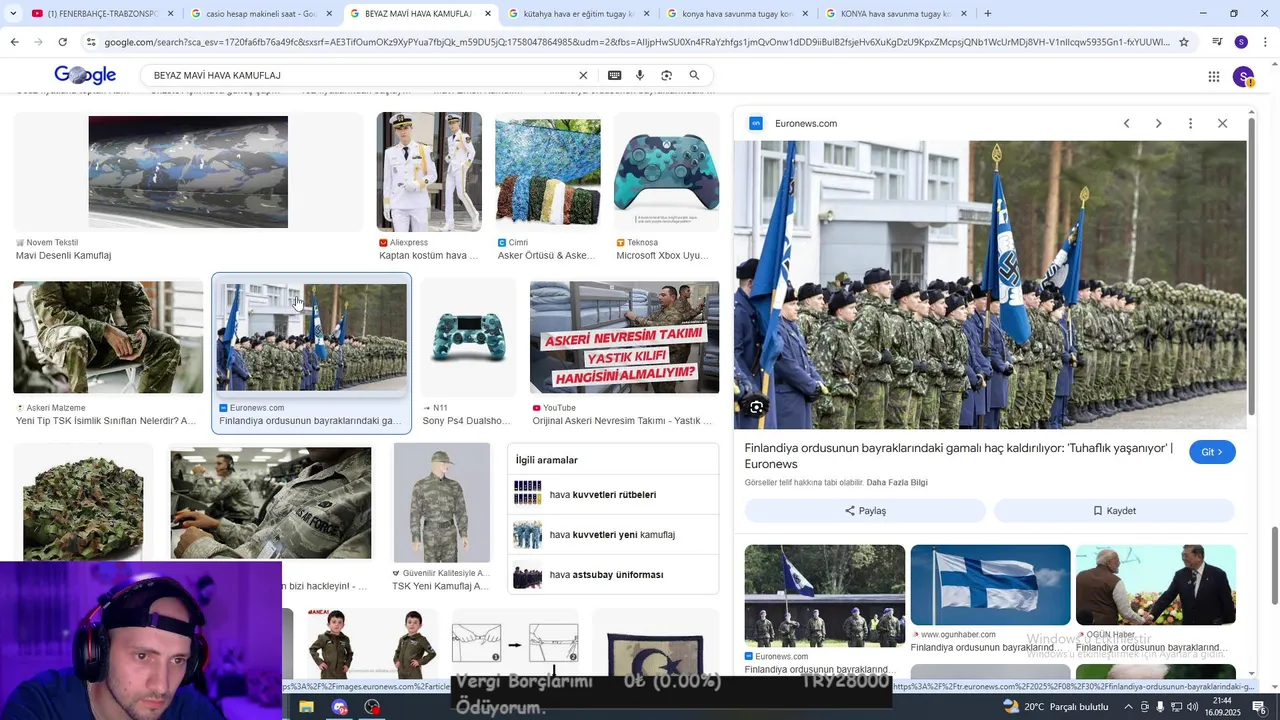1280x720 pixels.
Task: Open the taskbar volume speaker icon
Action: tap(1192, 707)
